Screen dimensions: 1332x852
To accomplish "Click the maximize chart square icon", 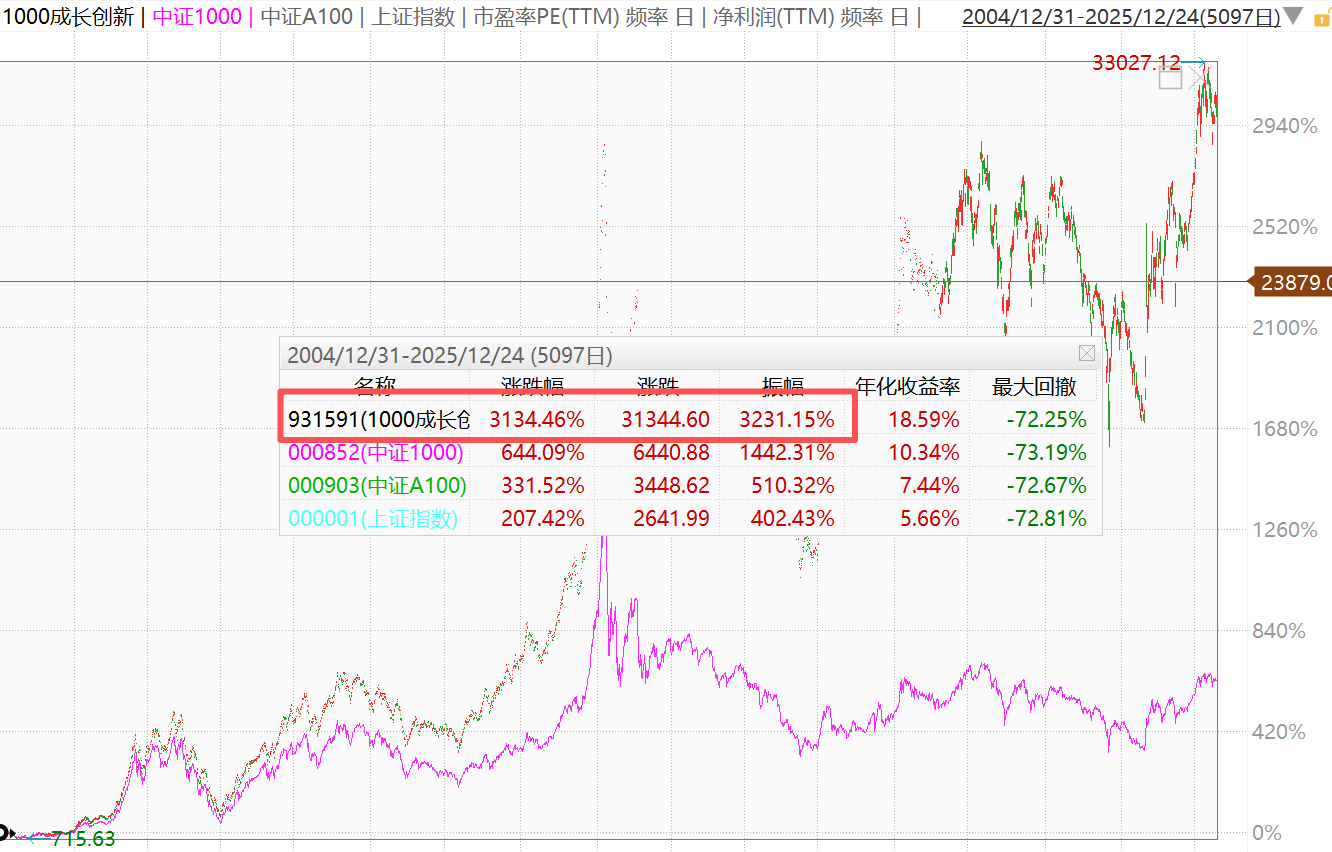I will (1170, 79).
